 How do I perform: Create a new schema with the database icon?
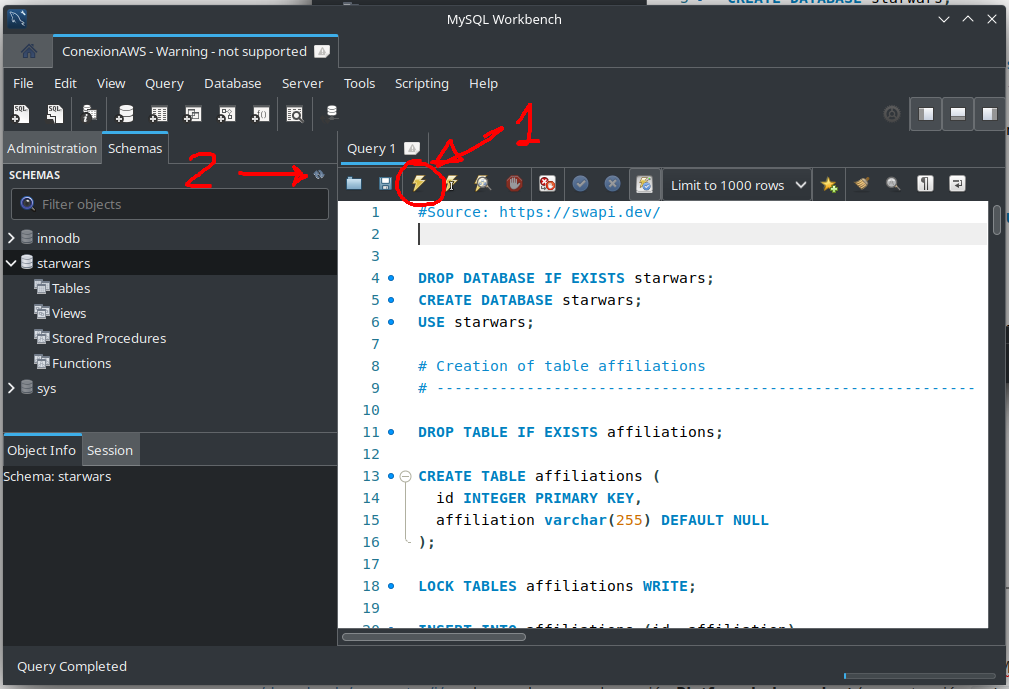click(123, 113)
